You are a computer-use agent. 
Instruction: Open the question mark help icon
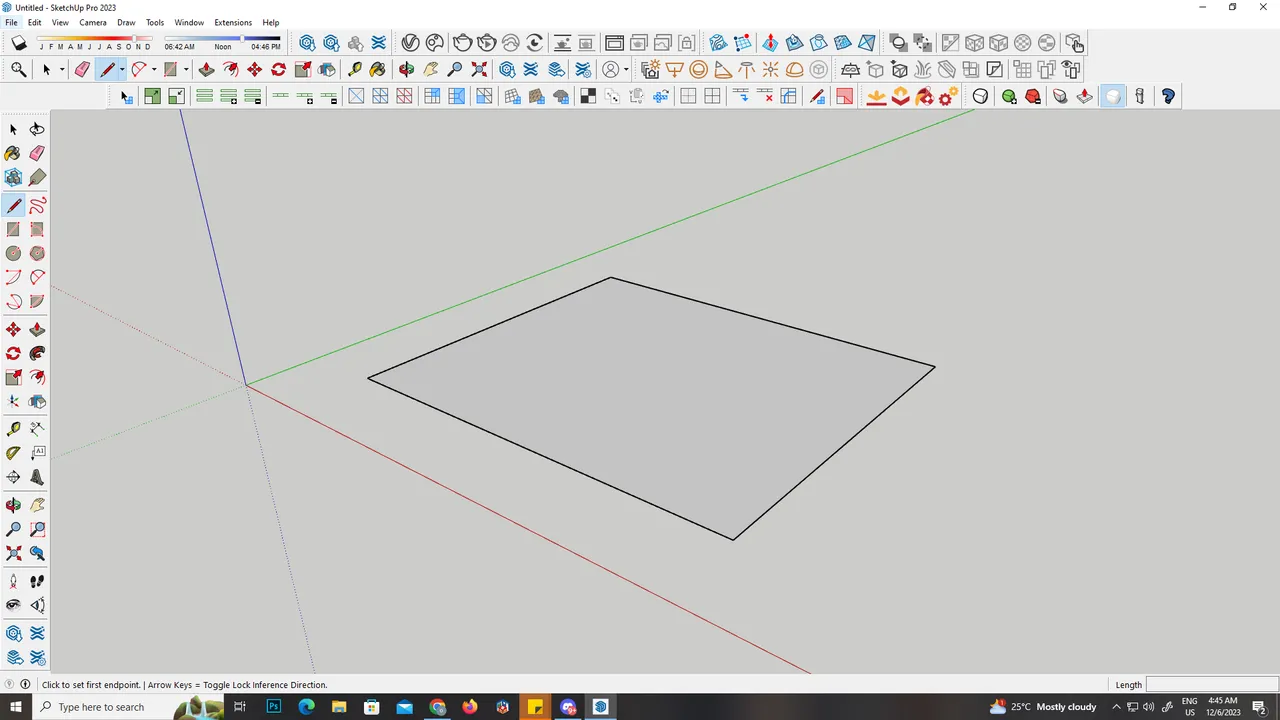1168,96
